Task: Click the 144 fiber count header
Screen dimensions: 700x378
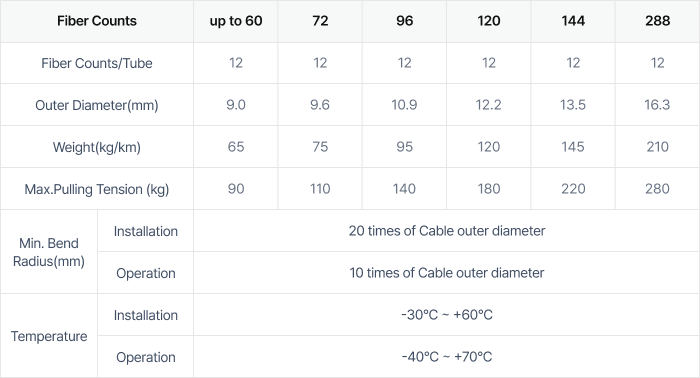Action: 573,21
